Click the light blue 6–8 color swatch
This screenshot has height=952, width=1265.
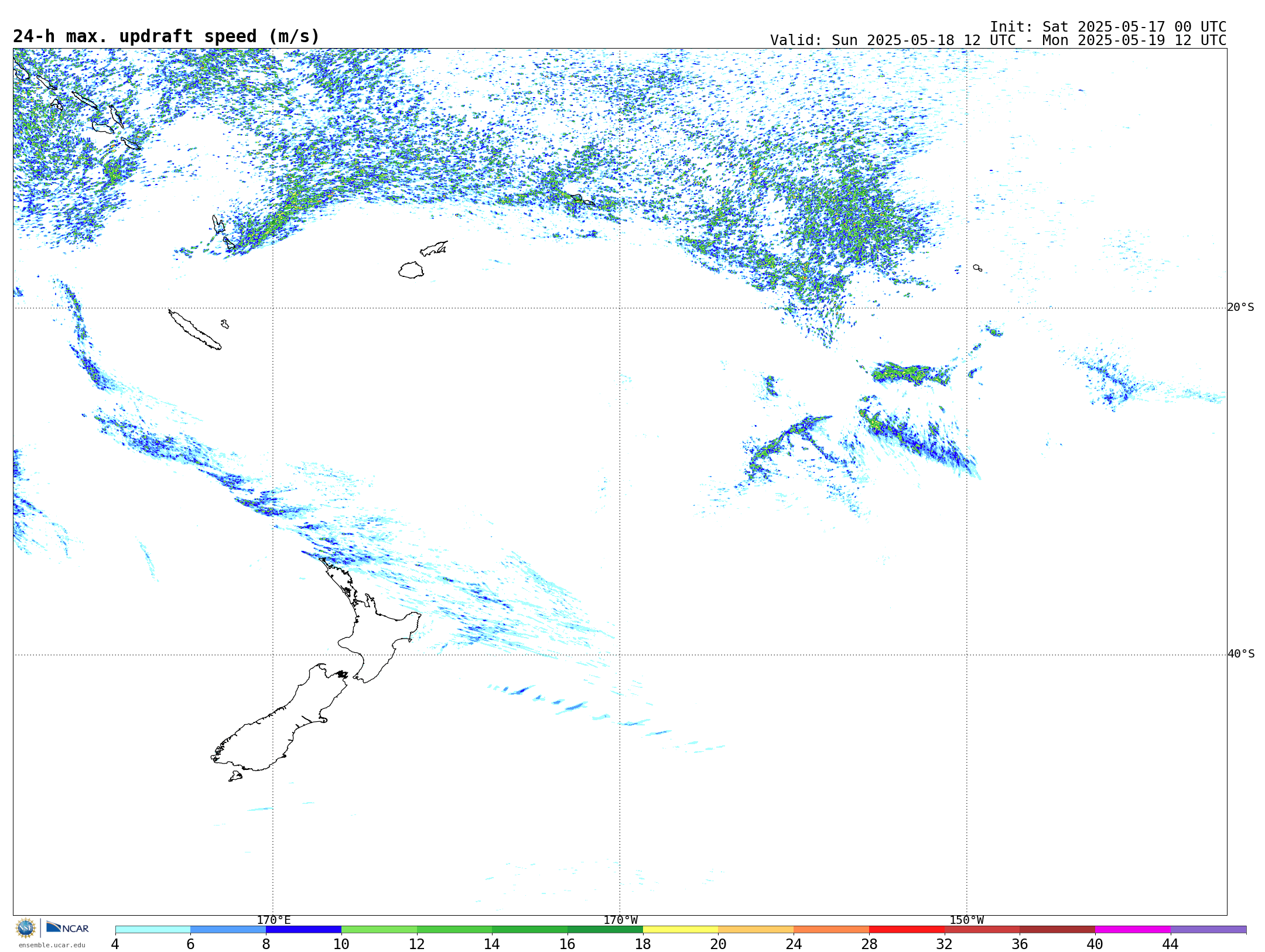tap(228, 930)
